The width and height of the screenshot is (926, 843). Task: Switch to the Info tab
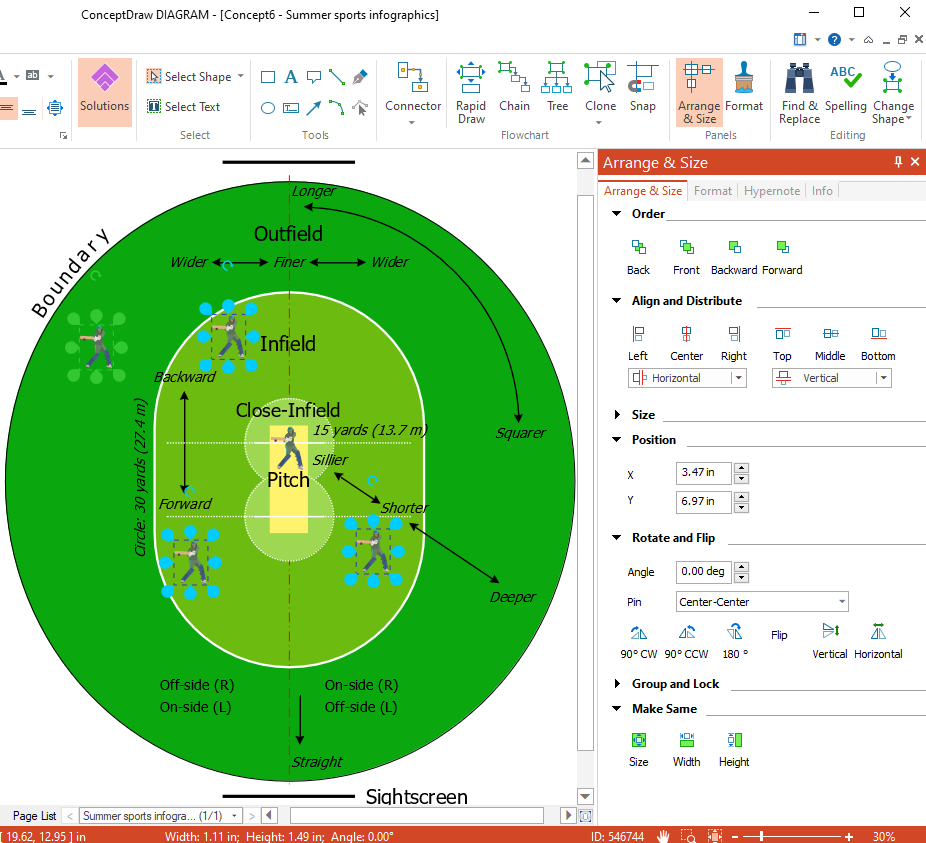822,191
